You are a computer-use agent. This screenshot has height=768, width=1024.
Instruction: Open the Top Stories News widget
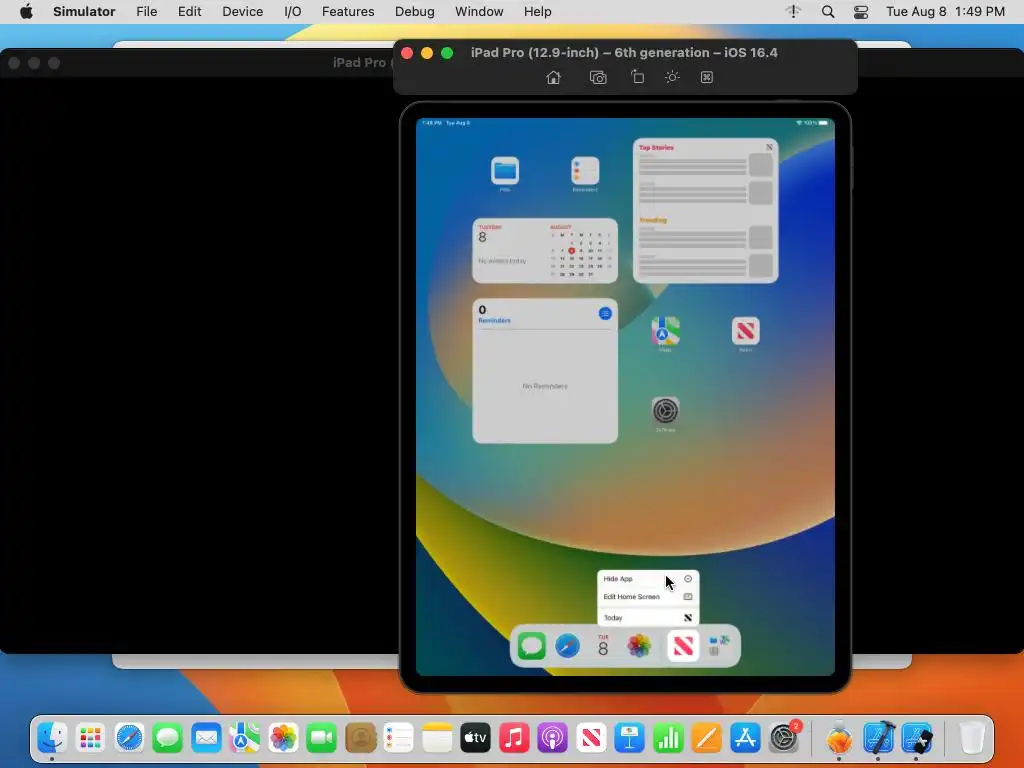705,210
